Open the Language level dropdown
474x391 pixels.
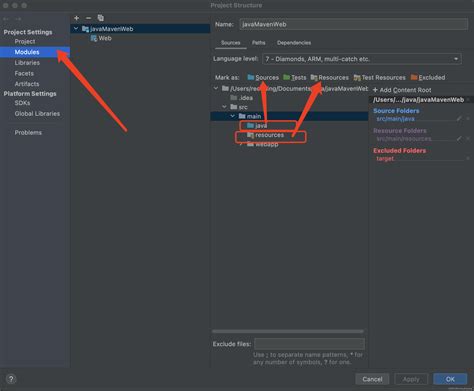[362, 59]
